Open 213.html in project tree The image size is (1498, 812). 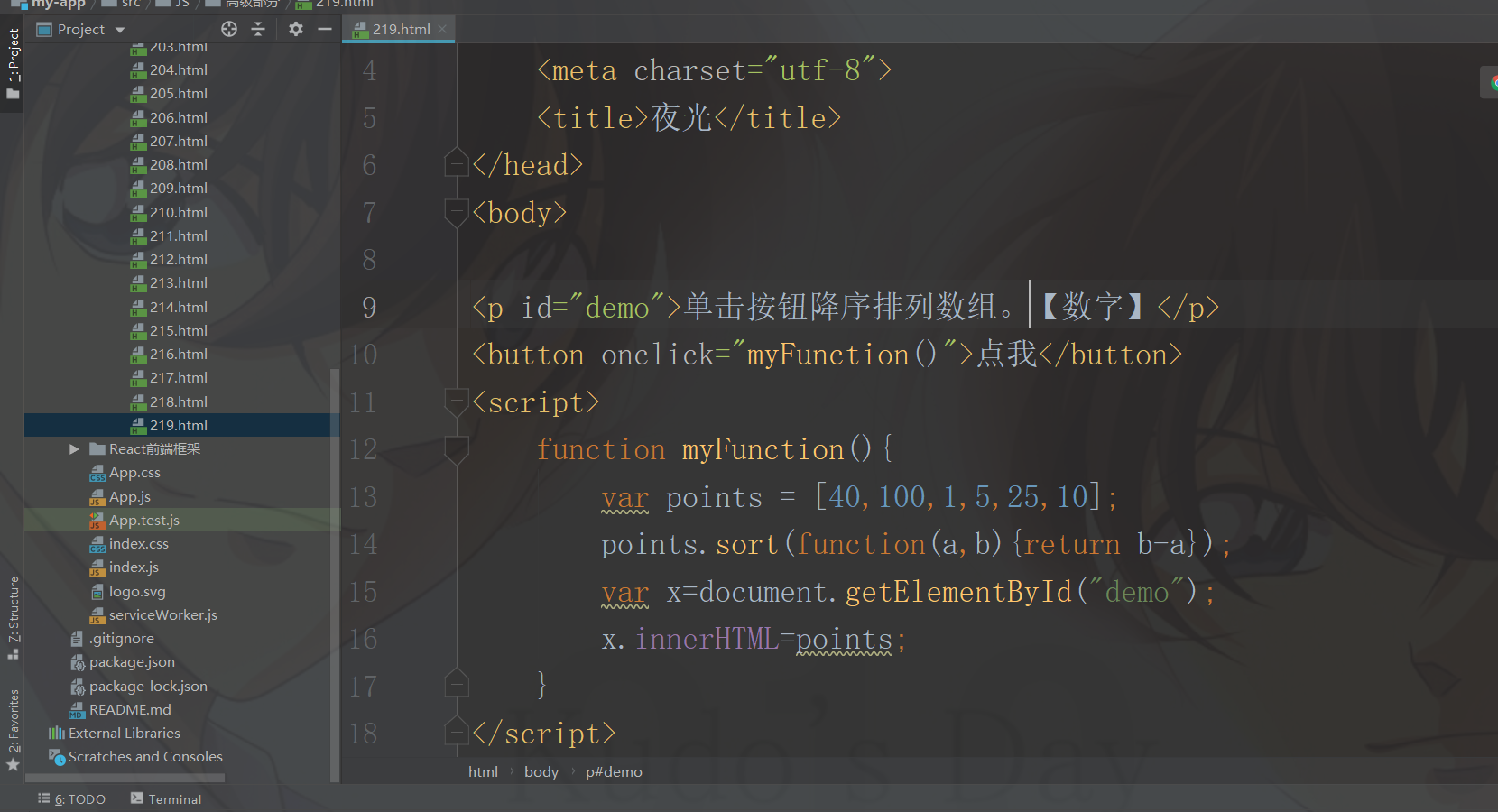(x=170, y=283)
